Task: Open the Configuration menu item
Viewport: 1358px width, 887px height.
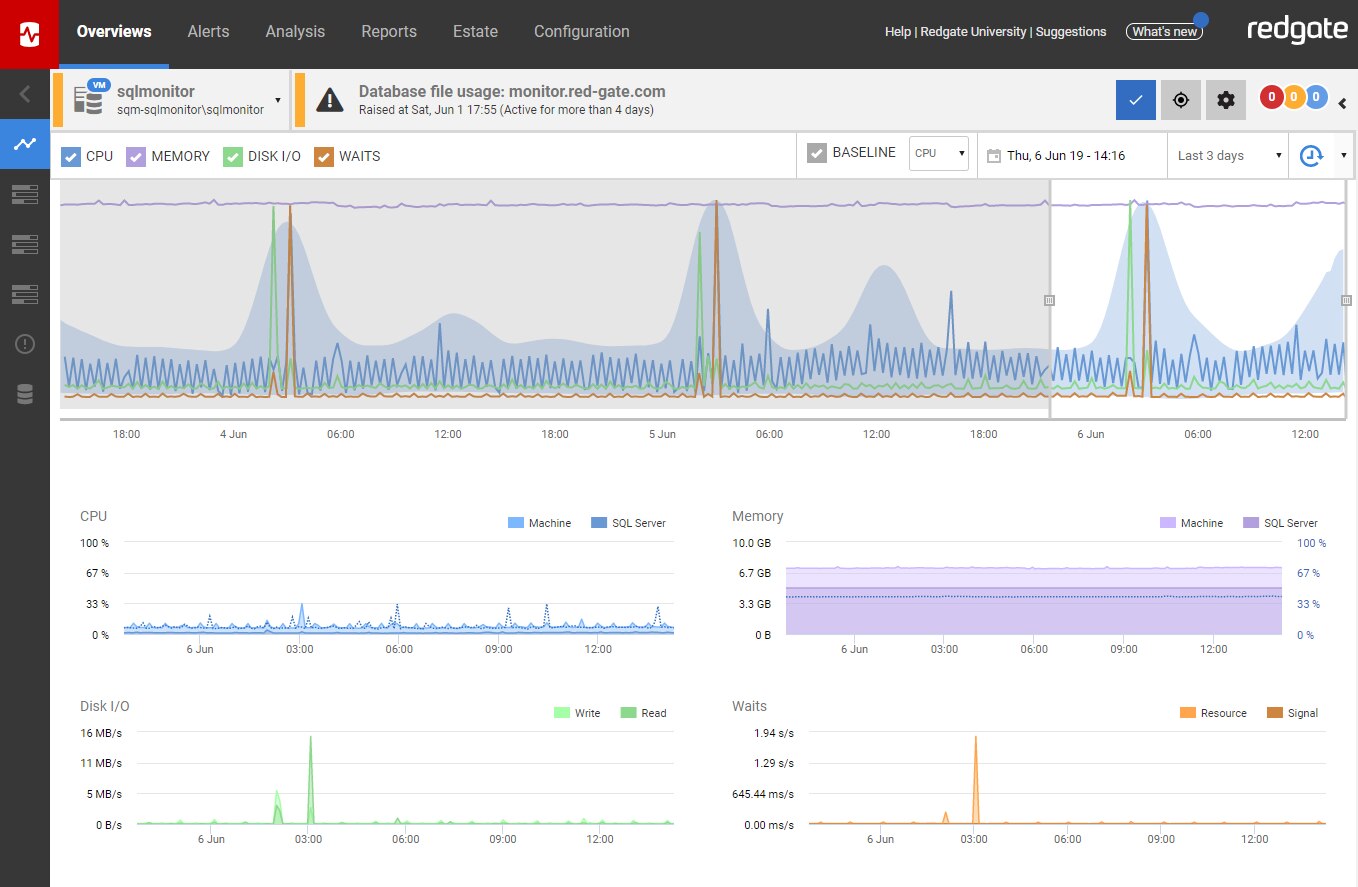Action: [581, 31]
